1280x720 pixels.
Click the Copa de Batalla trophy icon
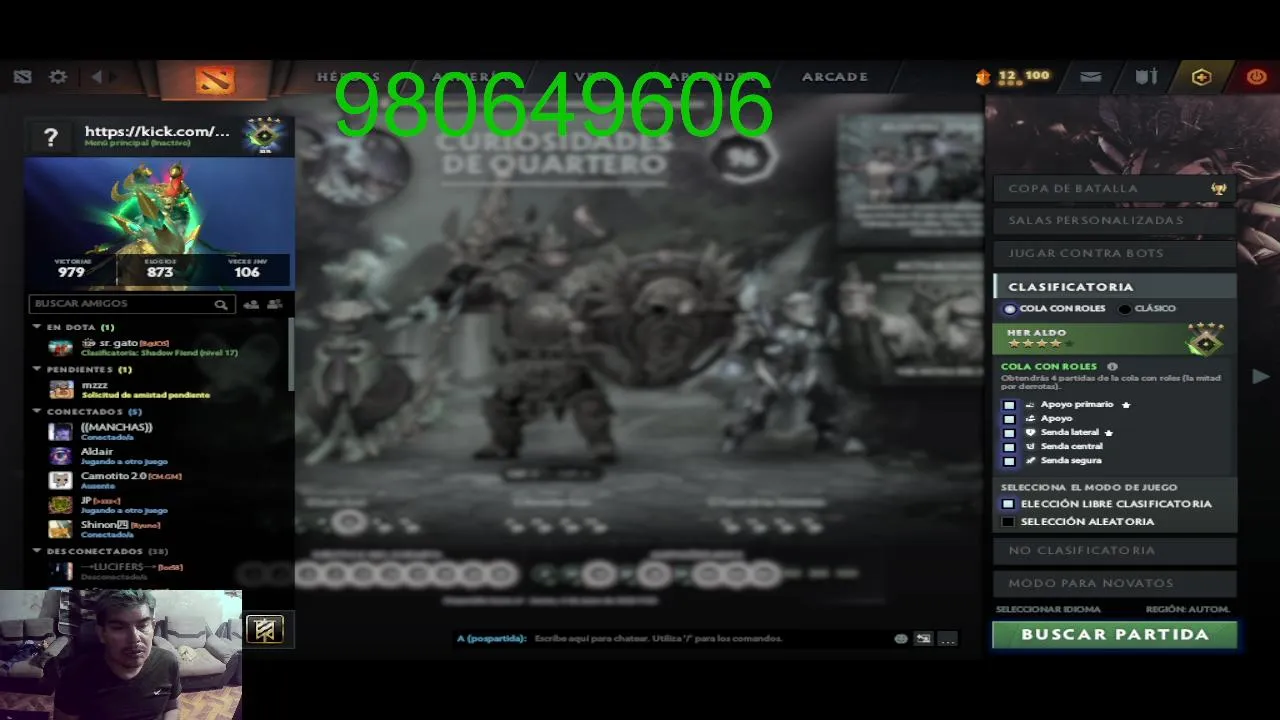coord(1219,188)
